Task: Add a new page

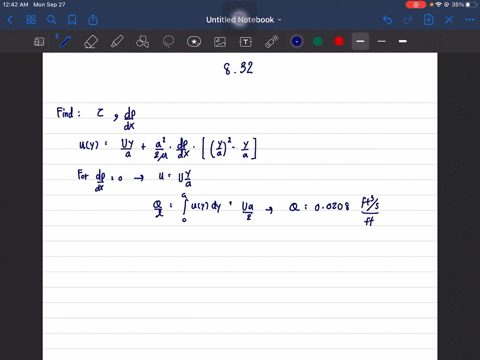Action: coord(429,20)
